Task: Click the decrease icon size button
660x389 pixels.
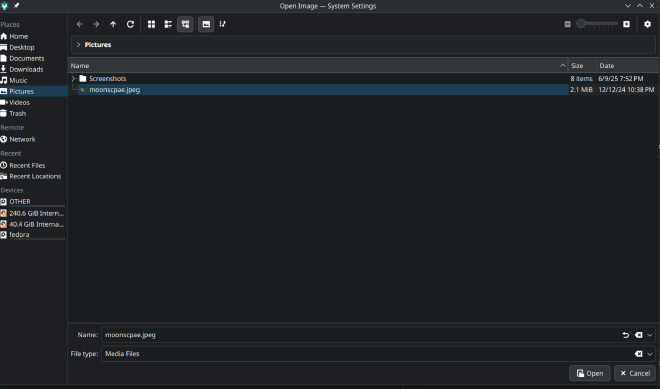Action: [x=567, y=24]
